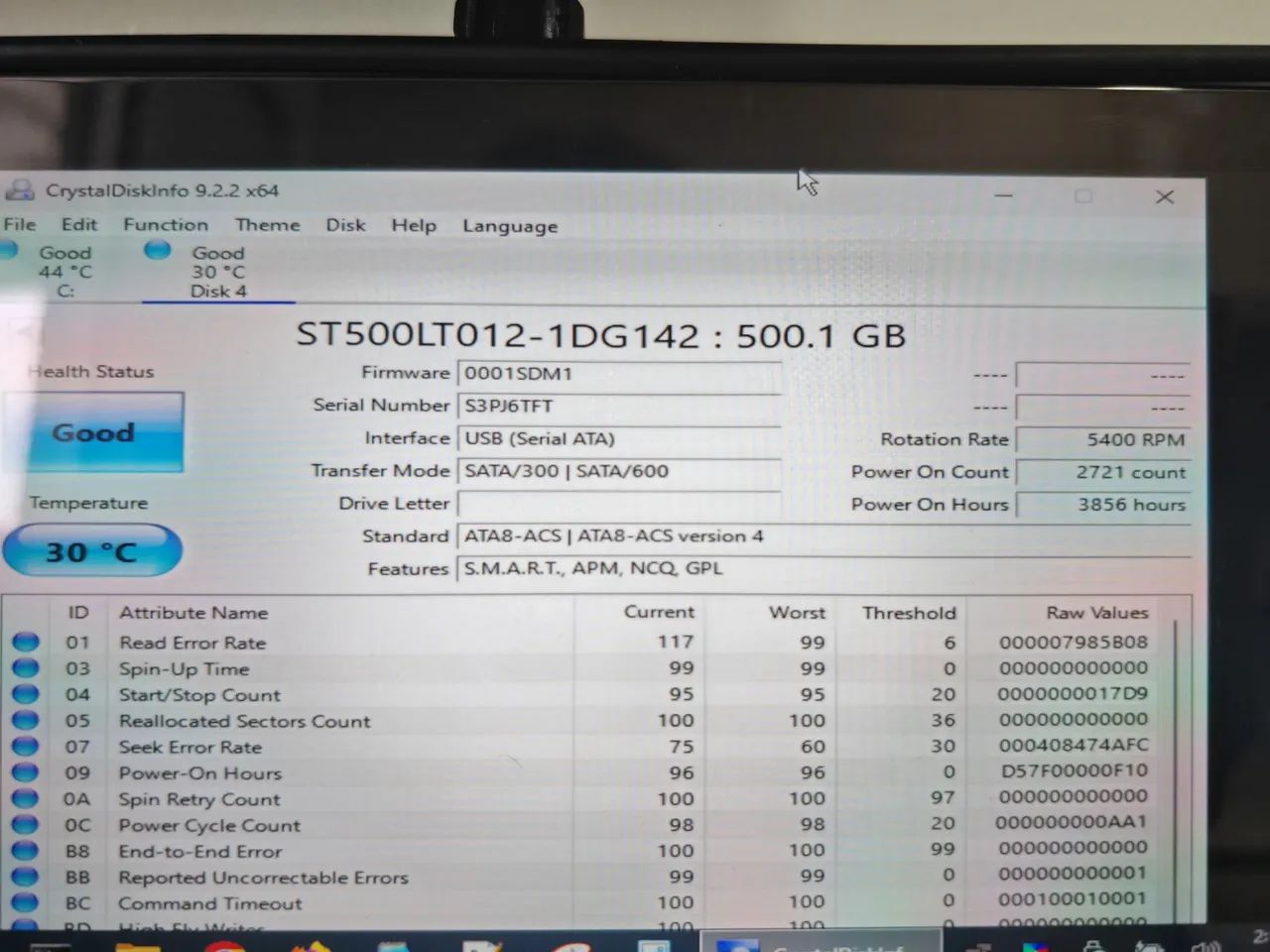Click the Raw Values column header

1096,612
